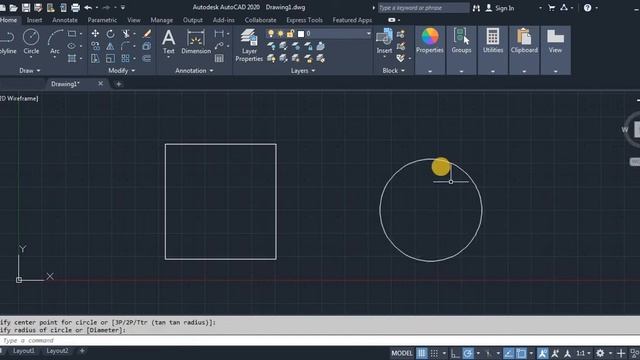Toggle ortho mode in status bar
This screenshot has height=360, width=640.
click(455, 353)
